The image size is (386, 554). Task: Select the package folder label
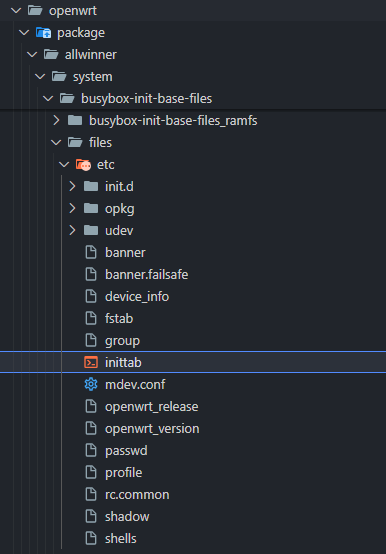click(x=81, y=33)
